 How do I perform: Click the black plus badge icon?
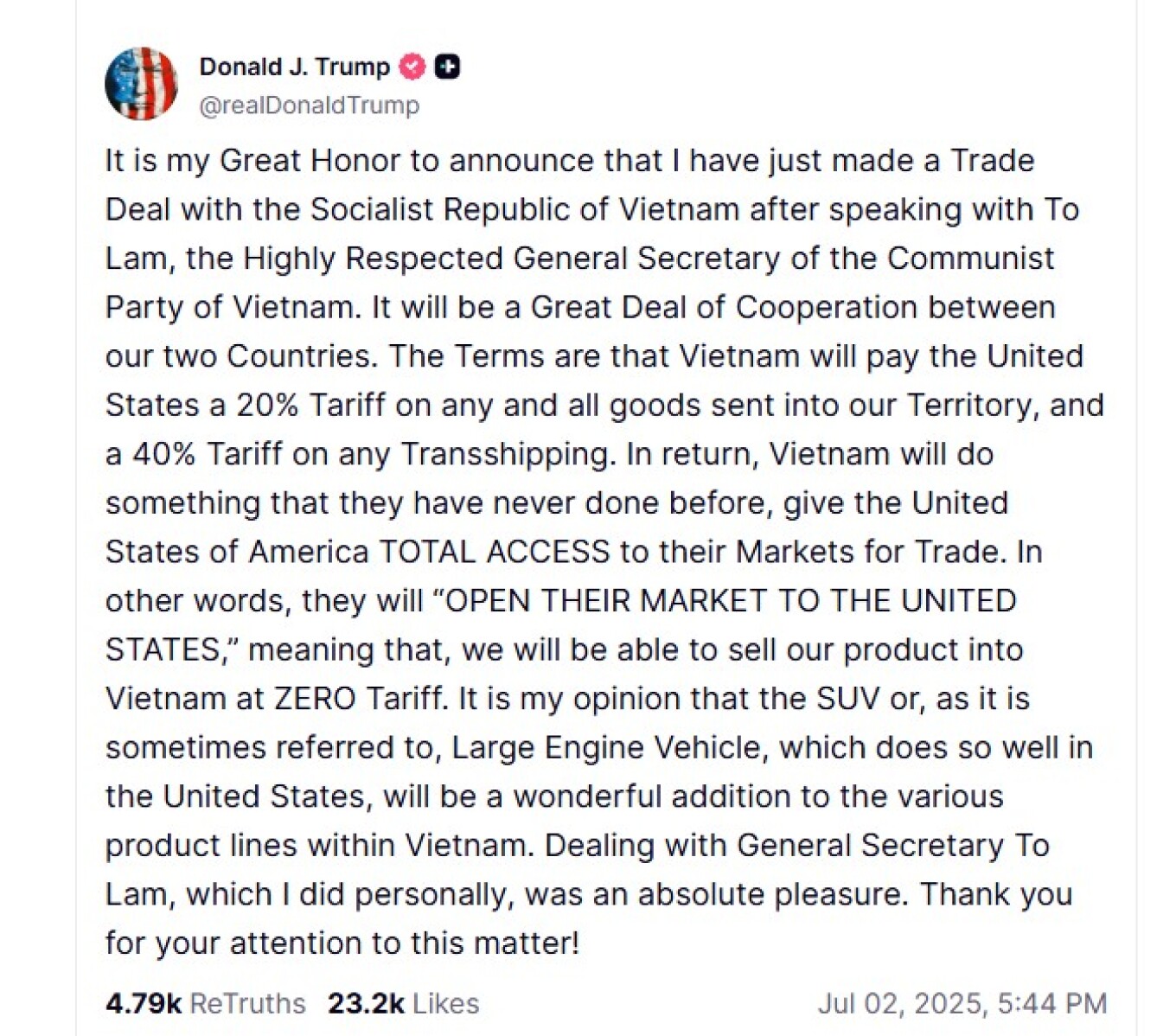[447, 67]
